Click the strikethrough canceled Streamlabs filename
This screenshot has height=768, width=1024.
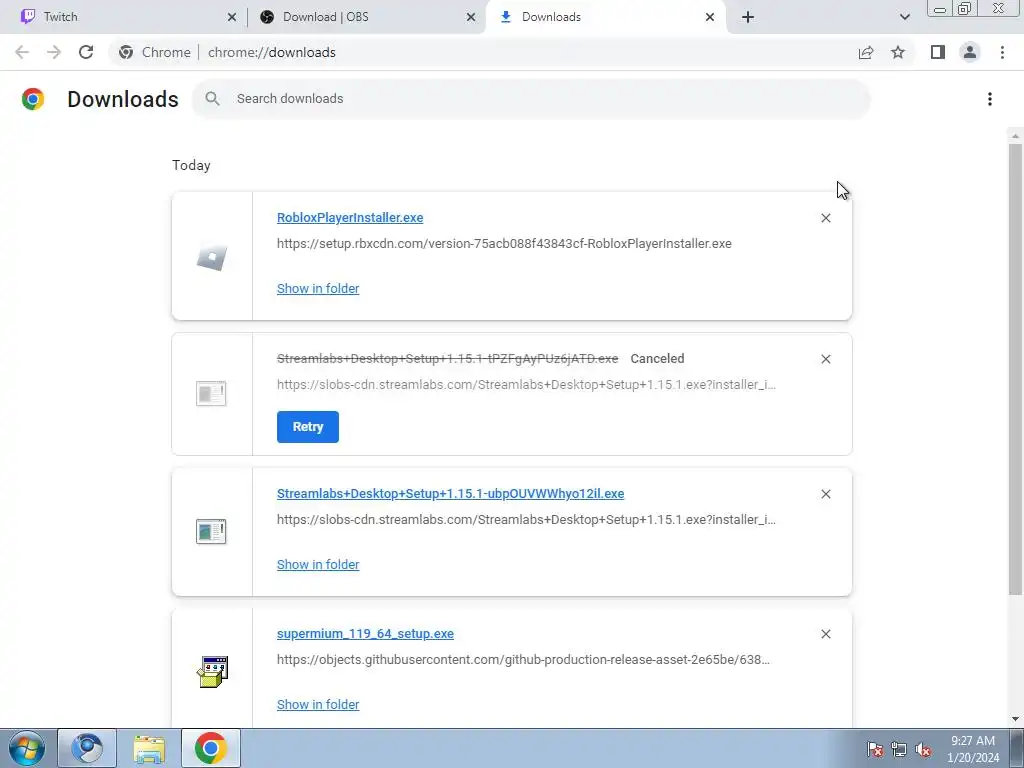[447, 359]
